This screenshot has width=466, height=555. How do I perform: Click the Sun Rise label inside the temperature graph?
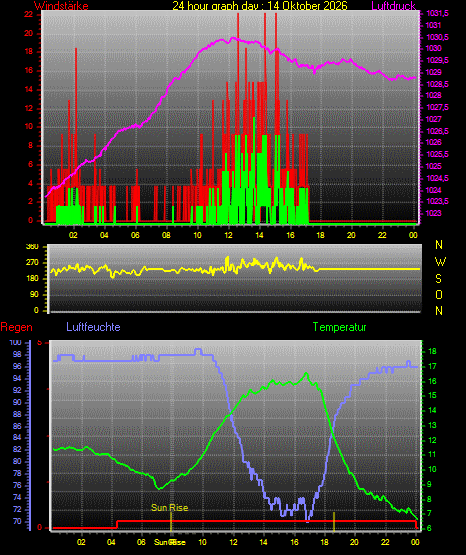coord(169,508)
